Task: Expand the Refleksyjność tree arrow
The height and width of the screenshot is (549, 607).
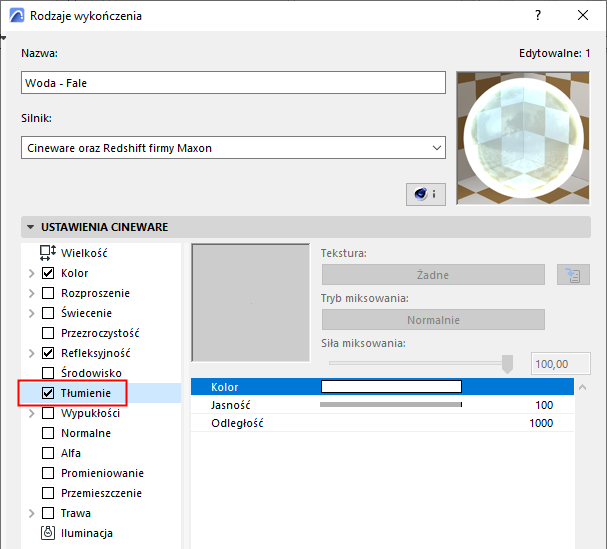Action: [31, 353]
